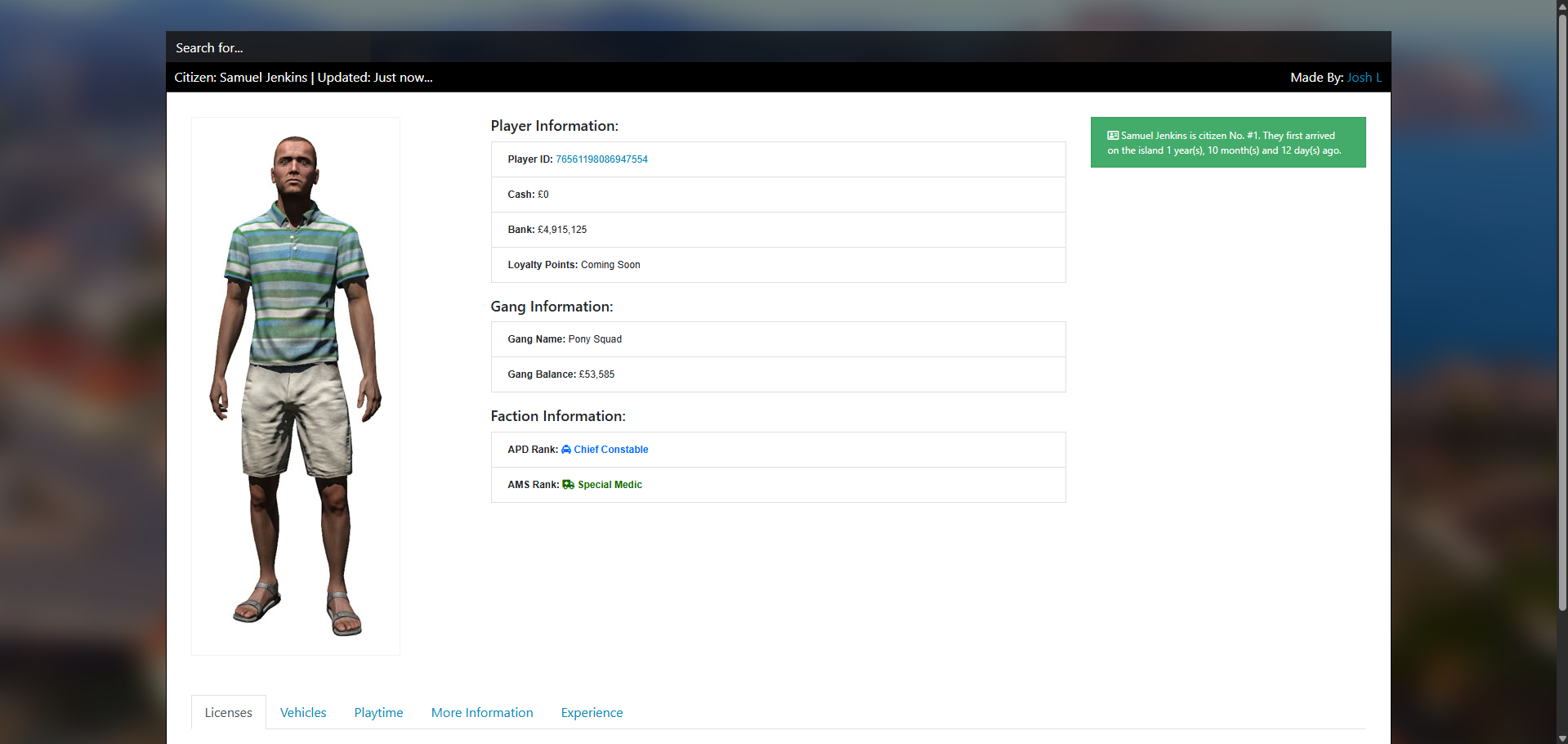Image resolution: width=1568 pixels, height=744 pixels.
Task: Switch to the Vehicles tab
Action: [303, 712]
